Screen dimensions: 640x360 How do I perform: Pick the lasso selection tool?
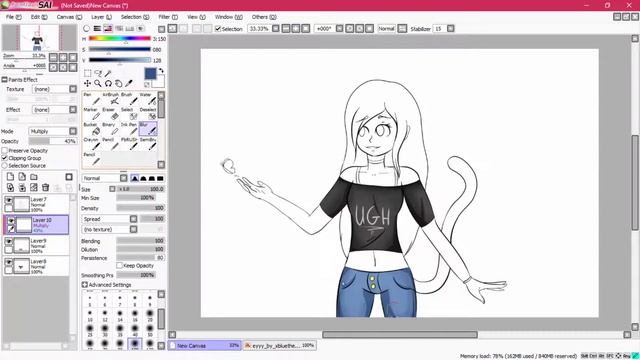pyautogui.click(x=98, y=73)
